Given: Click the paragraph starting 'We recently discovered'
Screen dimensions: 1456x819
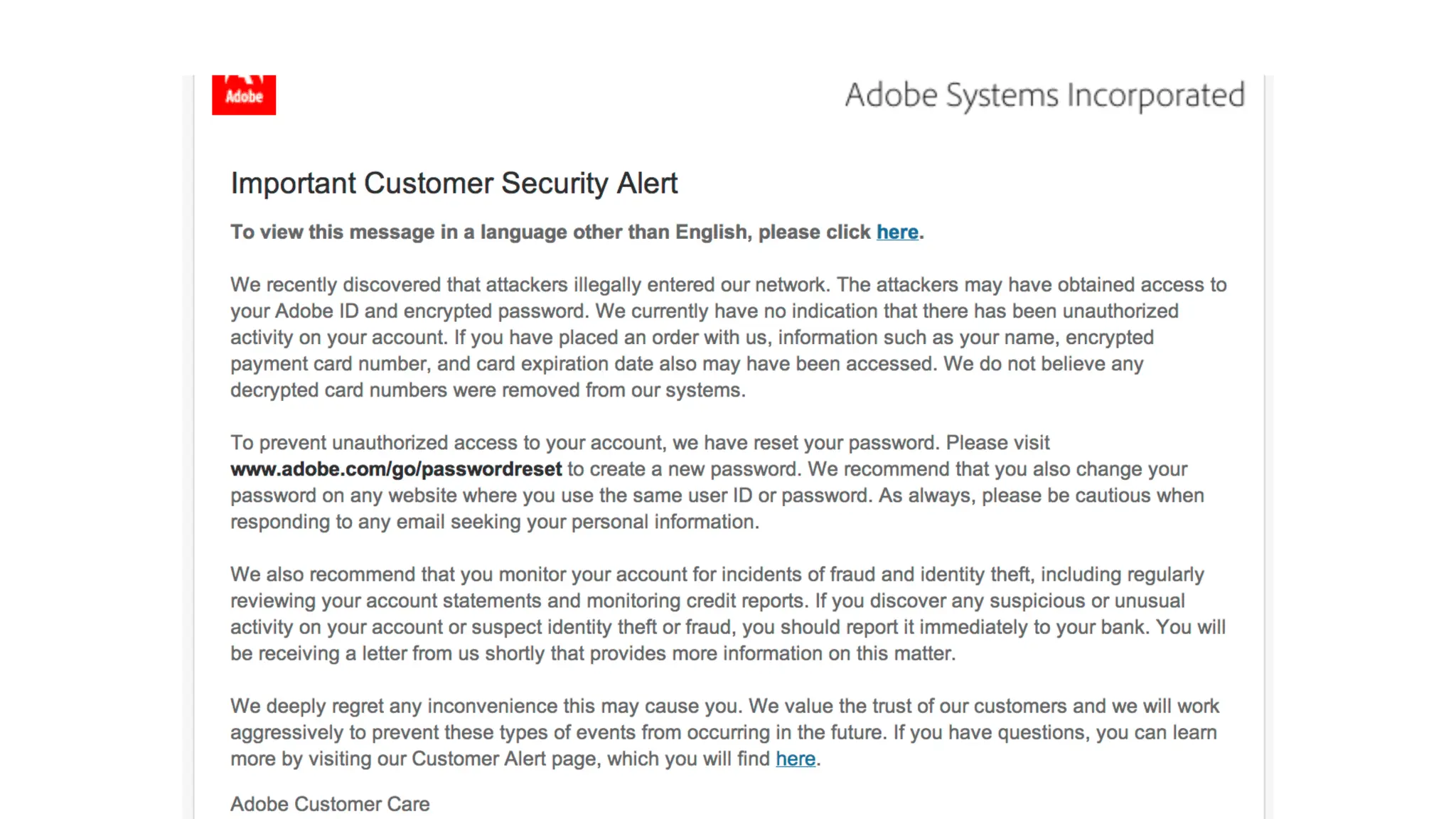Looking at the screenshot, I should tap(728, 337).
